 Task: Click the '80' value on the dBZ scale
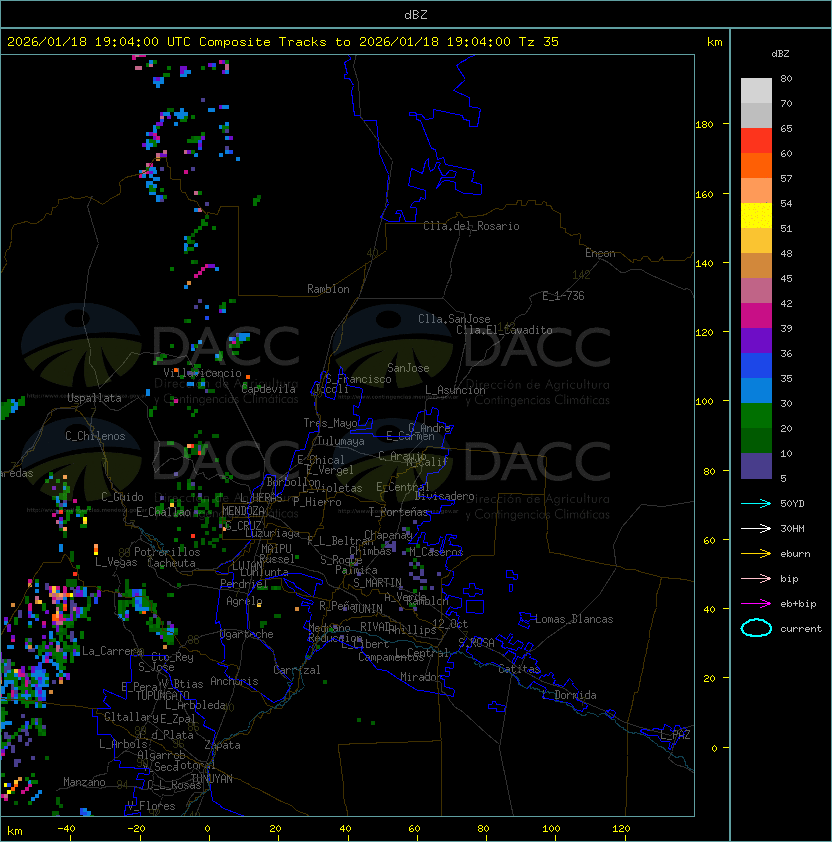tap(786, 78)
